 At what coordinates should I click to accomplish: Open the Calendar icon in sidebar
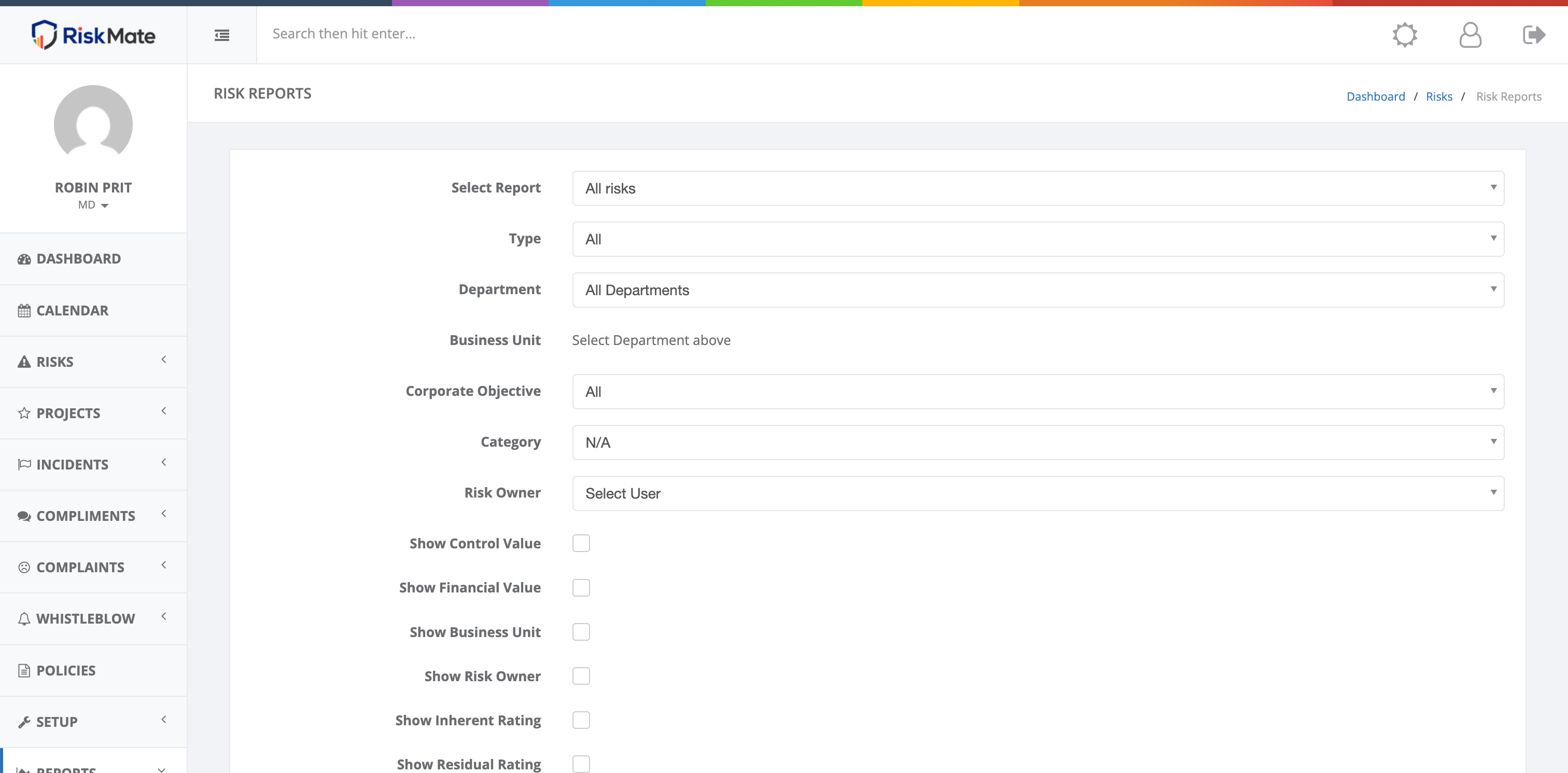click(24, 311)
